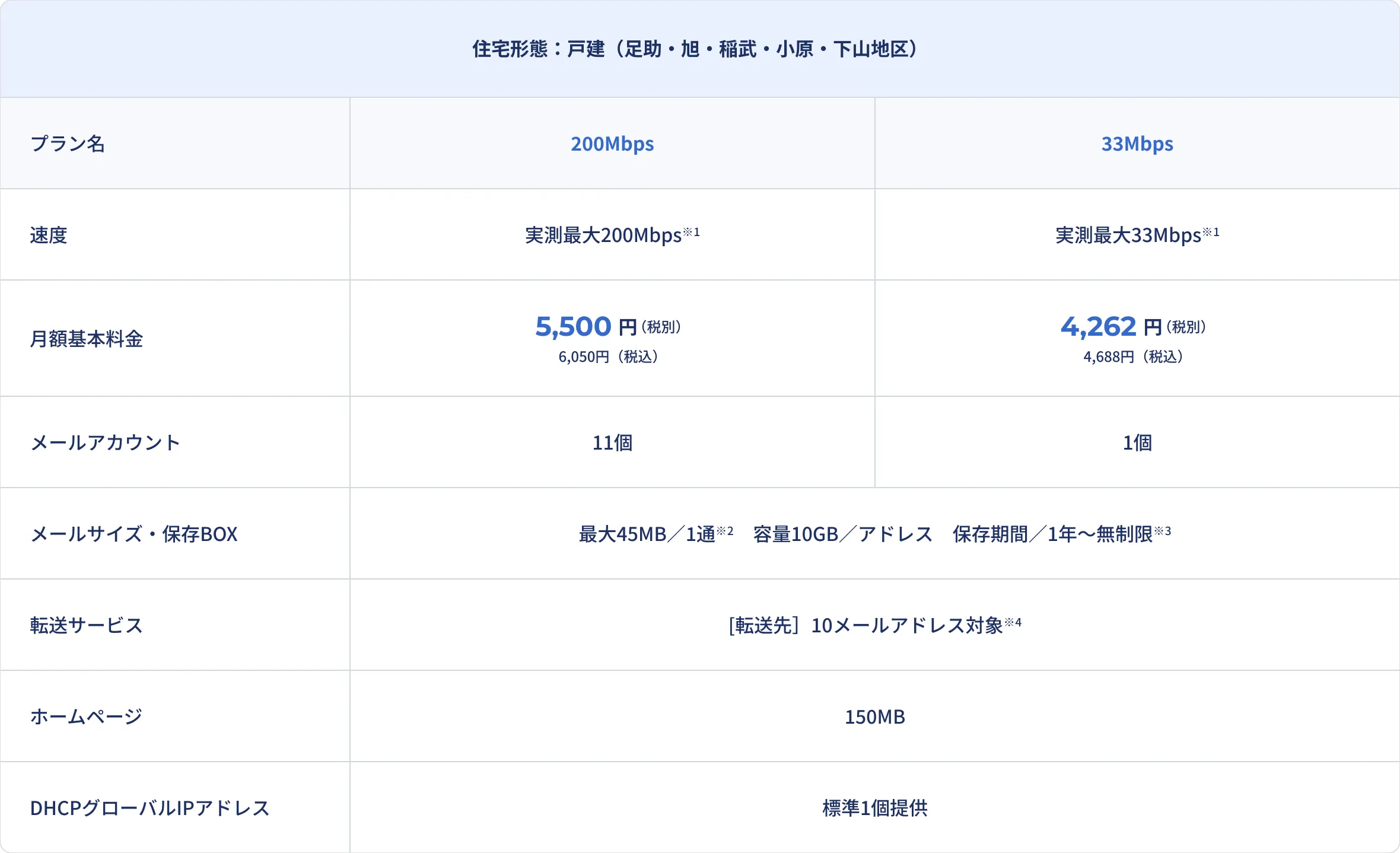Select the 4,262 yen monthly price

click(1098, 326)
